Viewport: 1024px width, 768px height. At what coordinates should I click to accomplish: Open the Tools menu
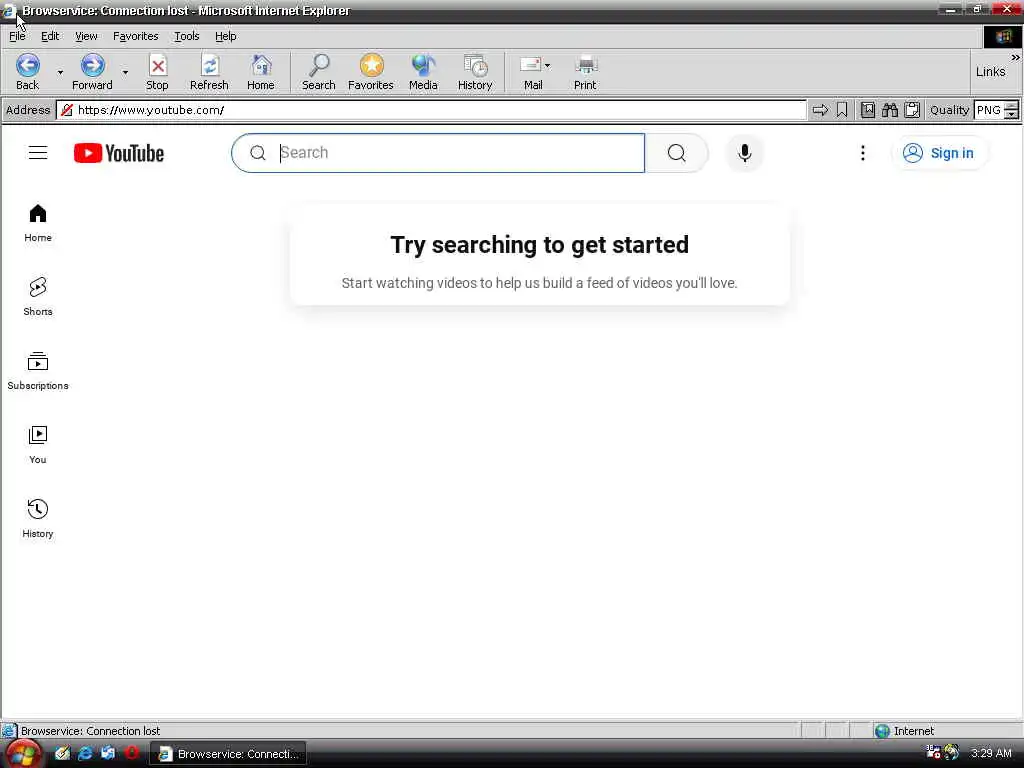click(186, 36)
